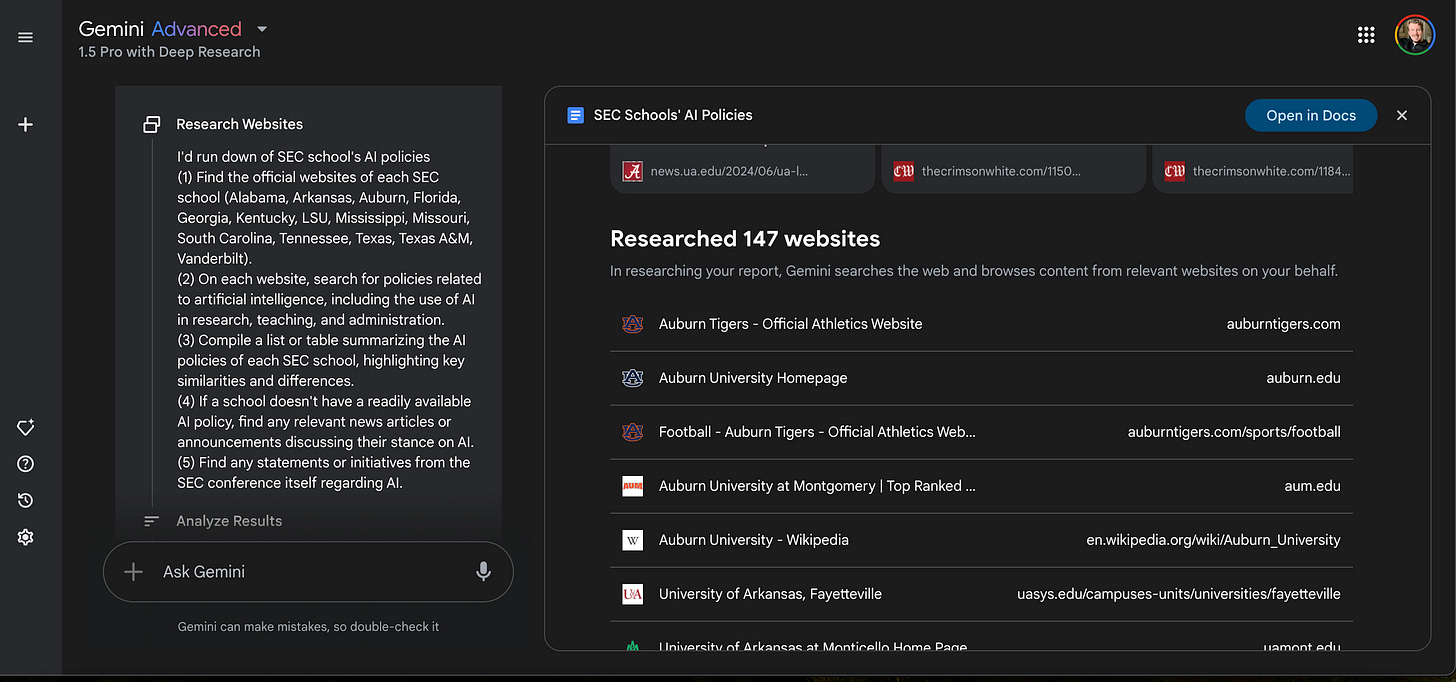The image size is (1456, 682).
Task: Open the Google account avatar
Action: click(x=1415, y=35)
